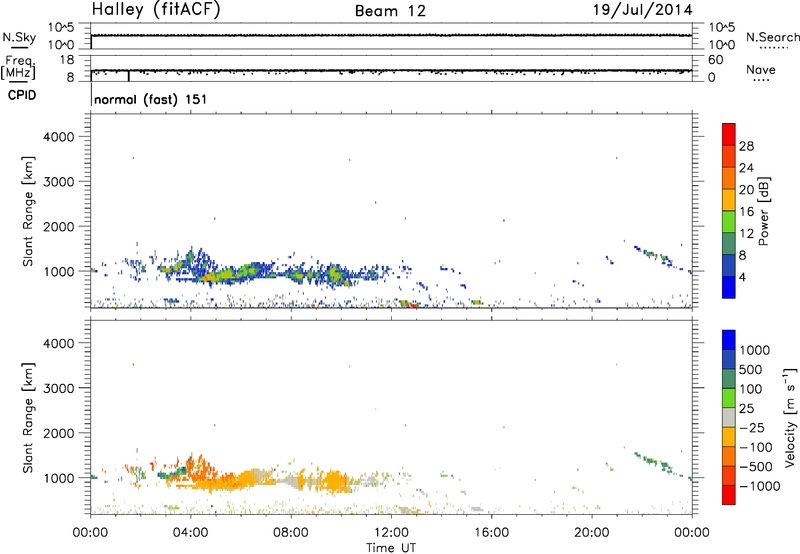The image size is (800, 554).
Task: Pick the light green 12–16 dB Power segment
Action: click(x=729, y=221)
